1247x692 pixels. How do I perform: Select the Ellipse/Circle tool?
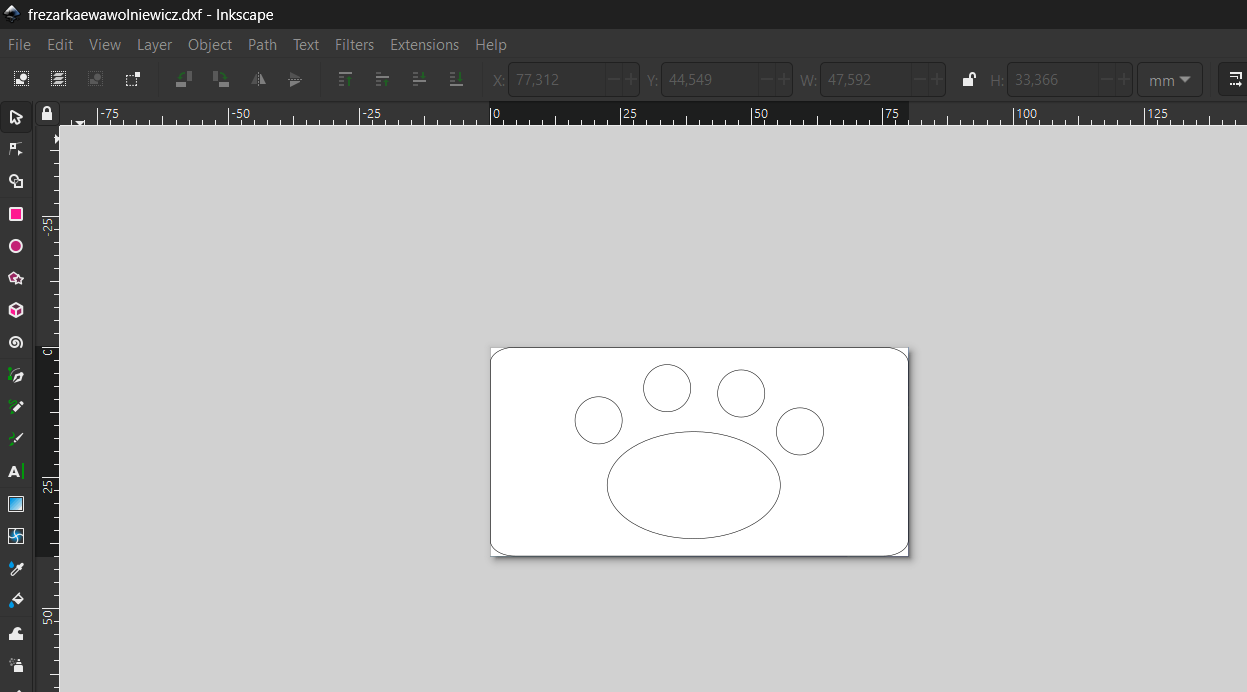click(x=16, y=246)
